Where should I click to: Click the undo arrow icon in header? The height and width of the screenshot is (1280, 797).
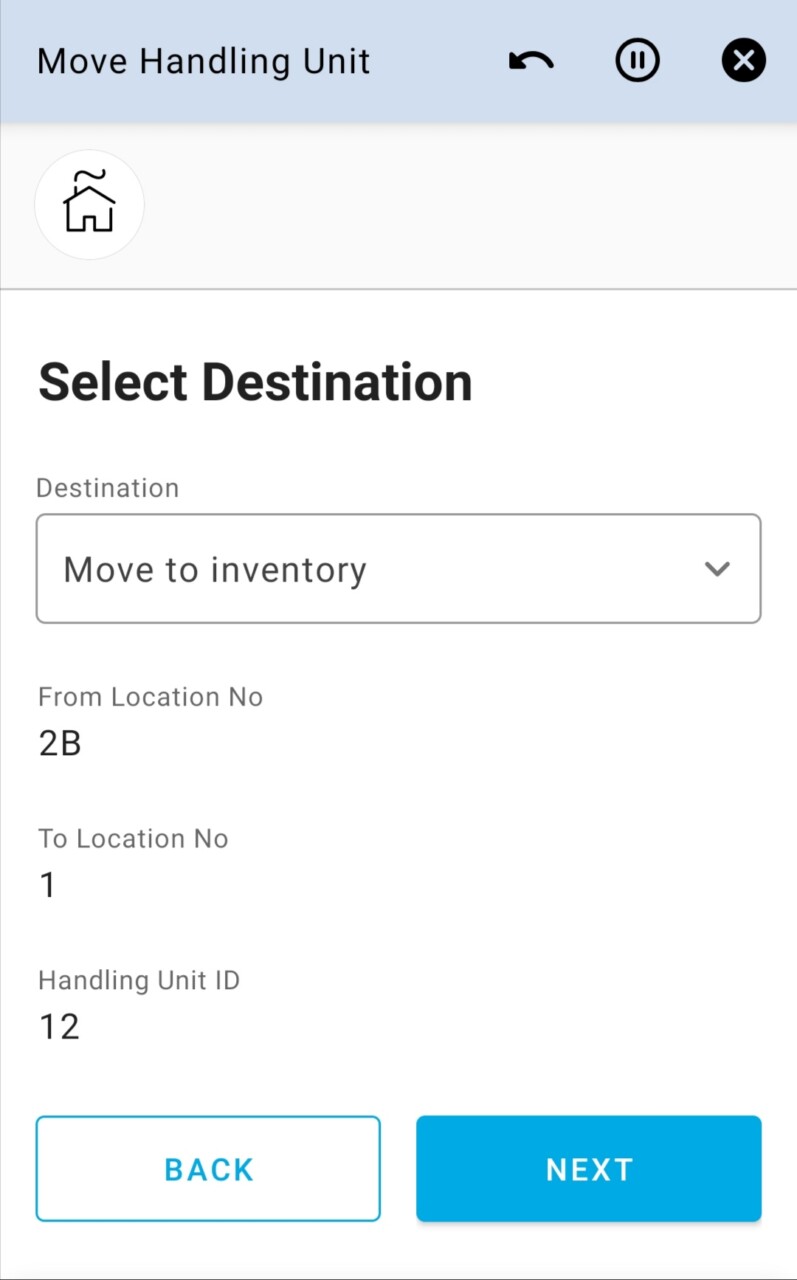[531, 62]
